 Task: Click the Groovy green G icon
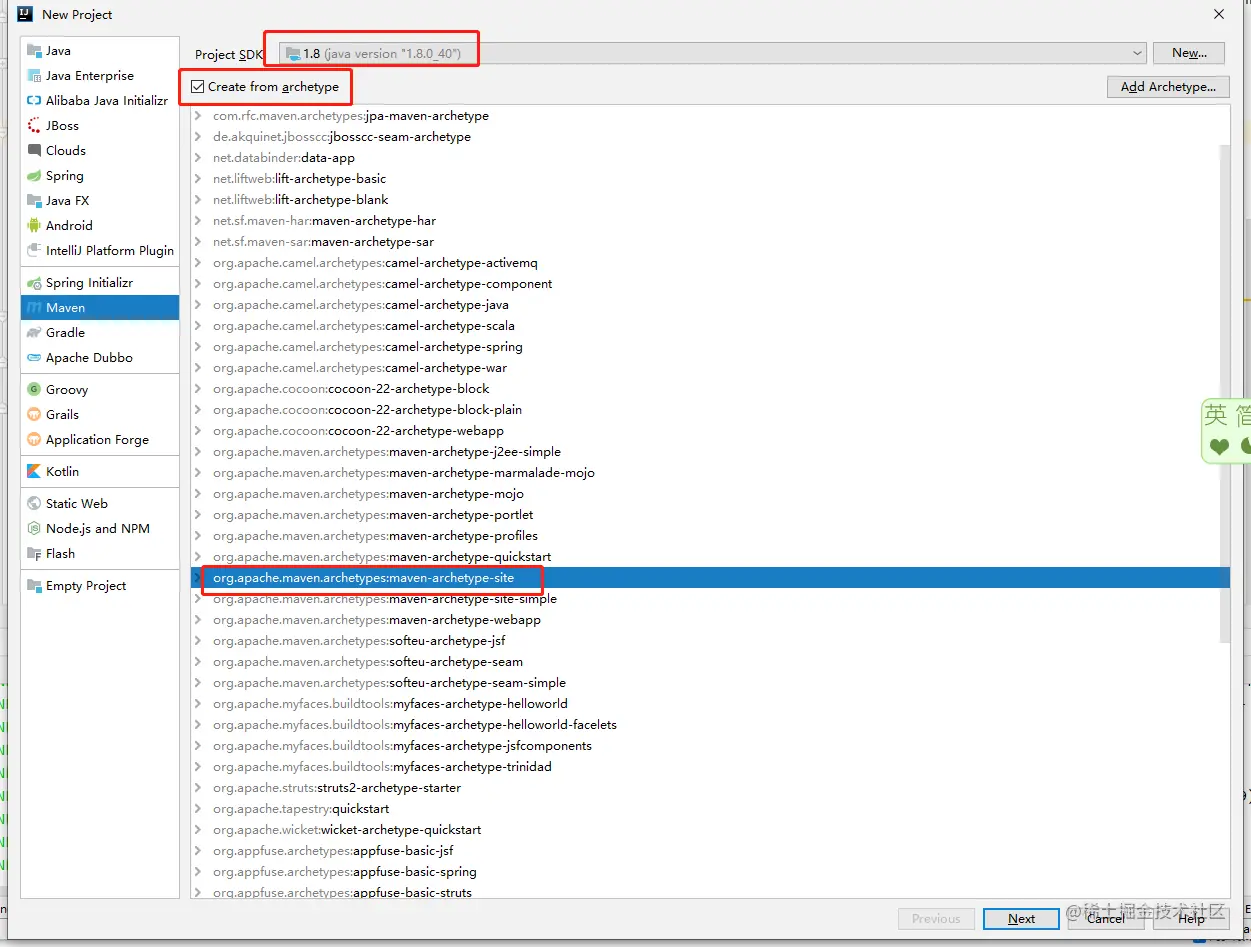tap(34, 390)
